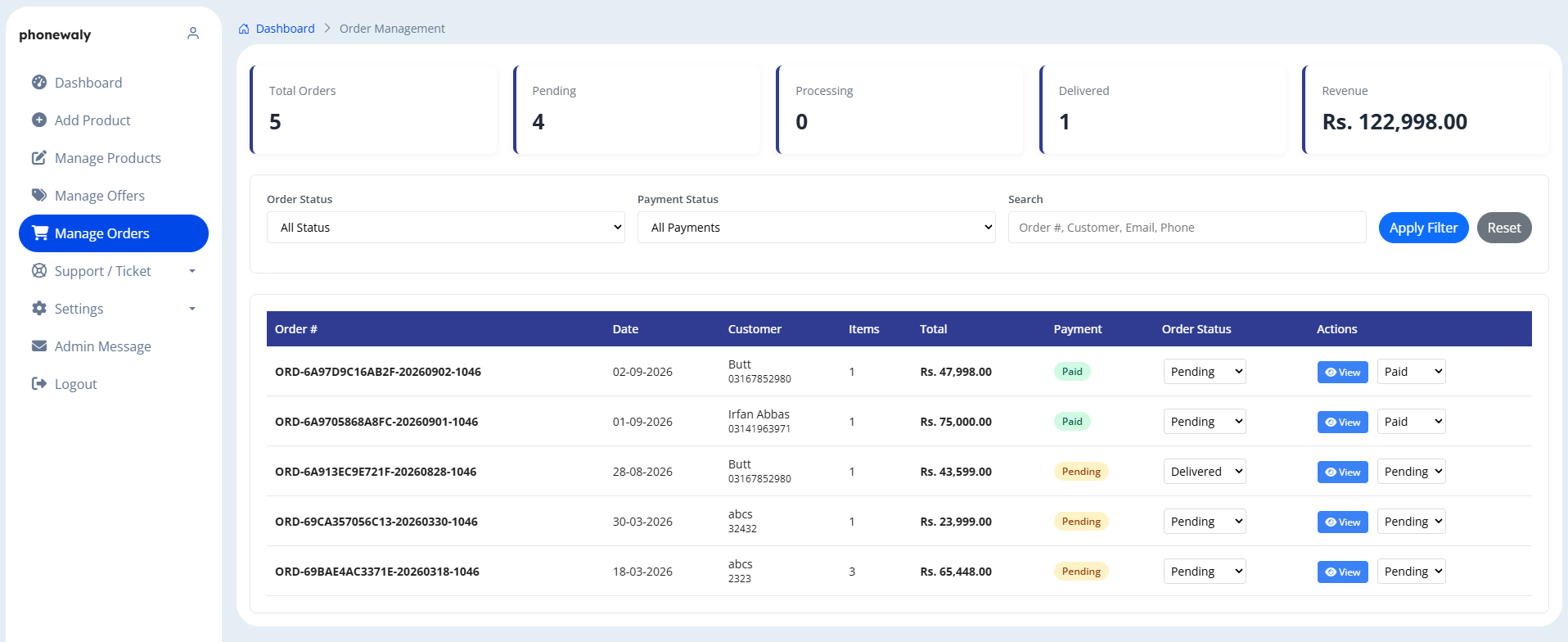Screen dimensions: 1568x642
Task: View order ORD-69BAE4AC3371E-20260318-1046
Action: coord(1343,572)
